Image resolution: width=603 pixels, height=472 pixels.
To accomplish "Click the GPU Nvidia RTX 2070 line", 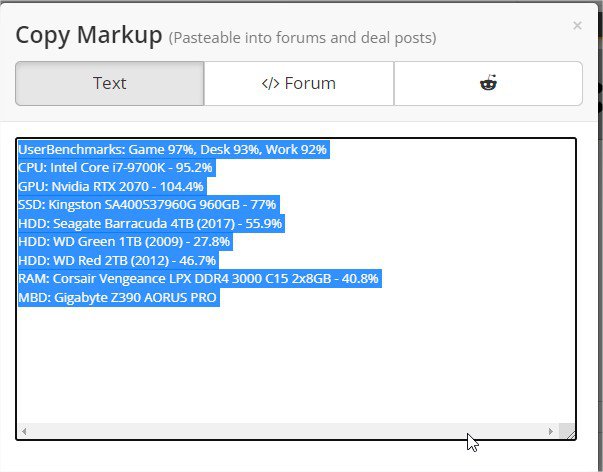I will click(x=111, y=187).
